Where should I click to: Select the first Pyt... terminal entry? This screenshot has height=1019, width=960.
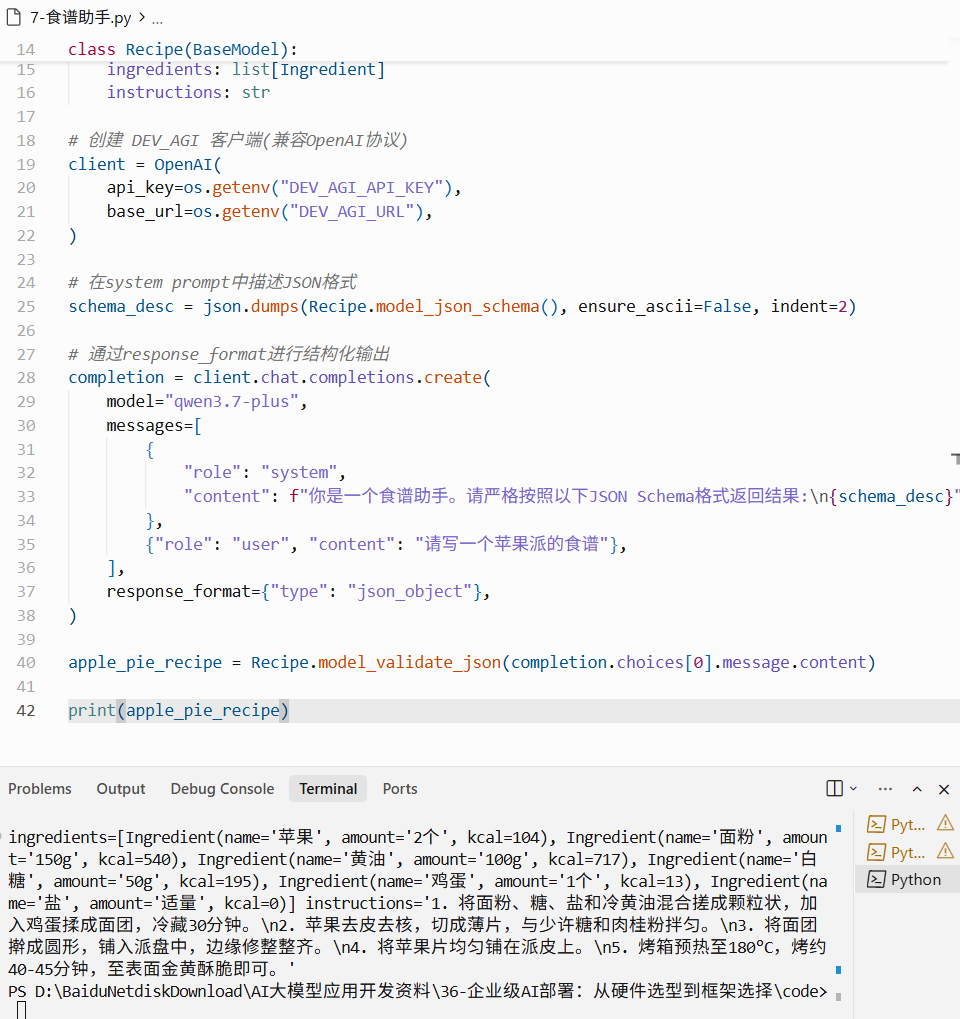coord(907,825)
